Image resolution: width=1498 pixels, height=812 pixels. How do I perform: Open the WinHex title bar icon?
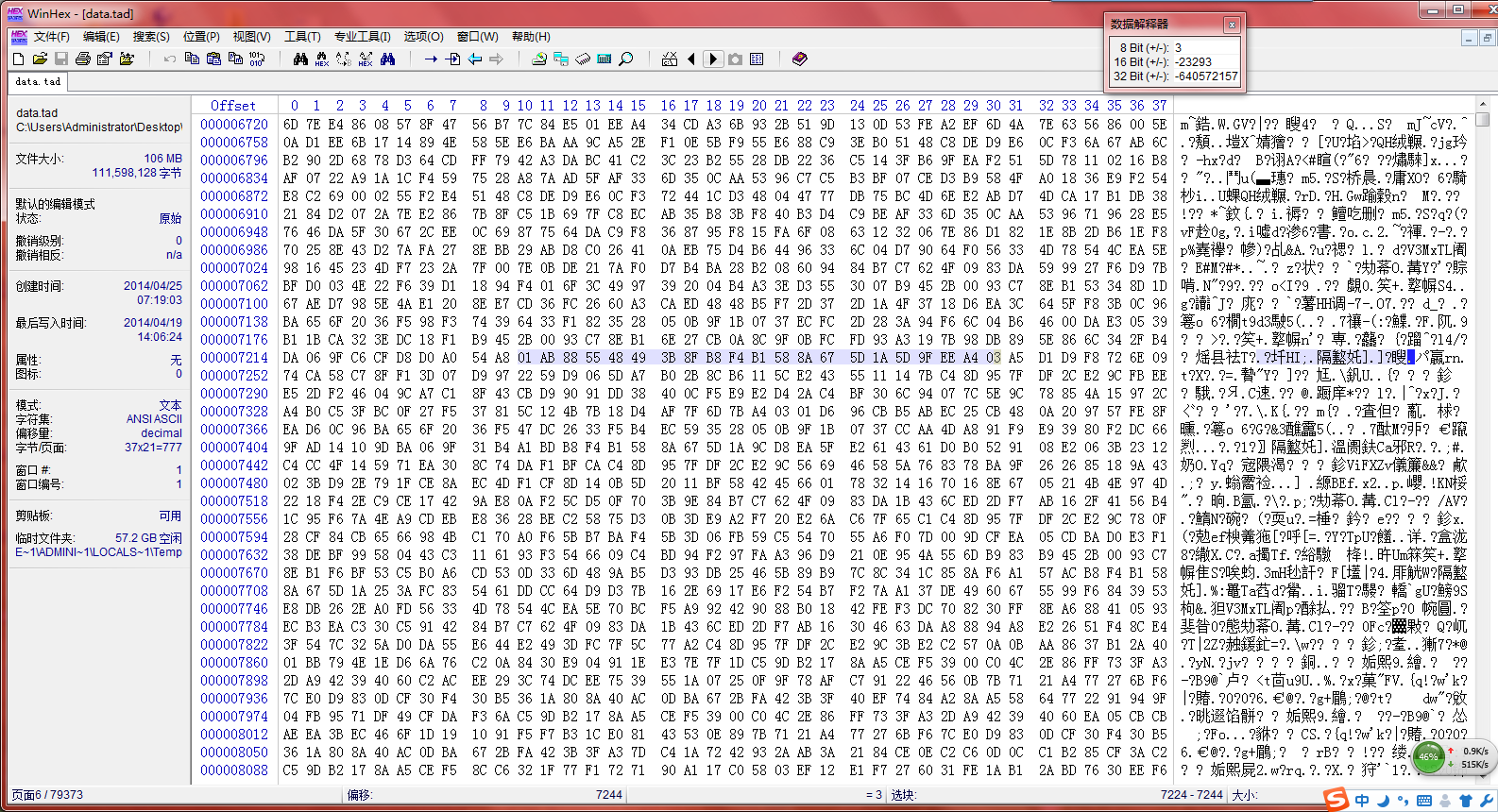click(x=16, y=13)
